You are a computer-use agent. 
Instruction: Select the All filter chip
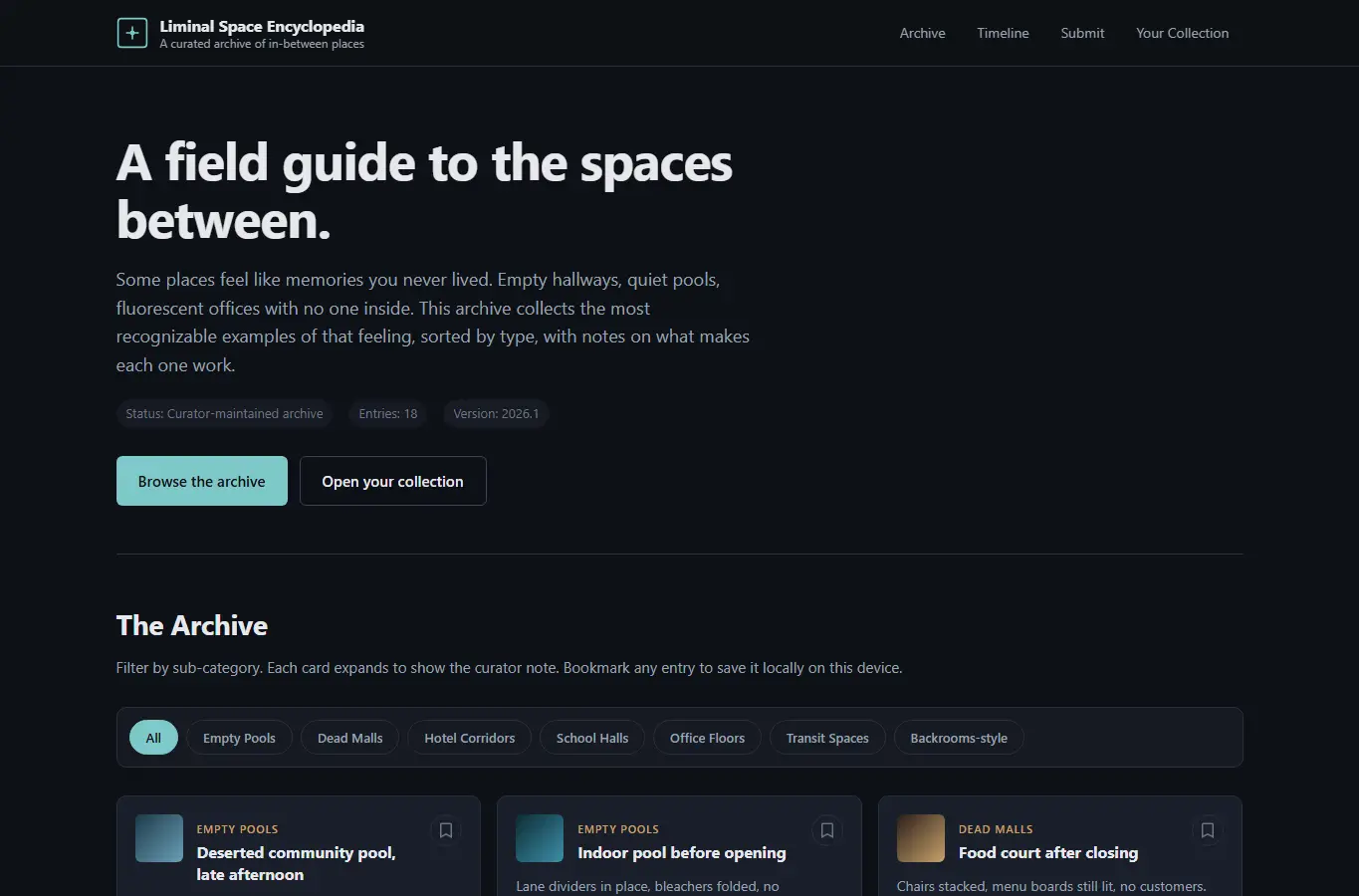[x=153, y=738]
